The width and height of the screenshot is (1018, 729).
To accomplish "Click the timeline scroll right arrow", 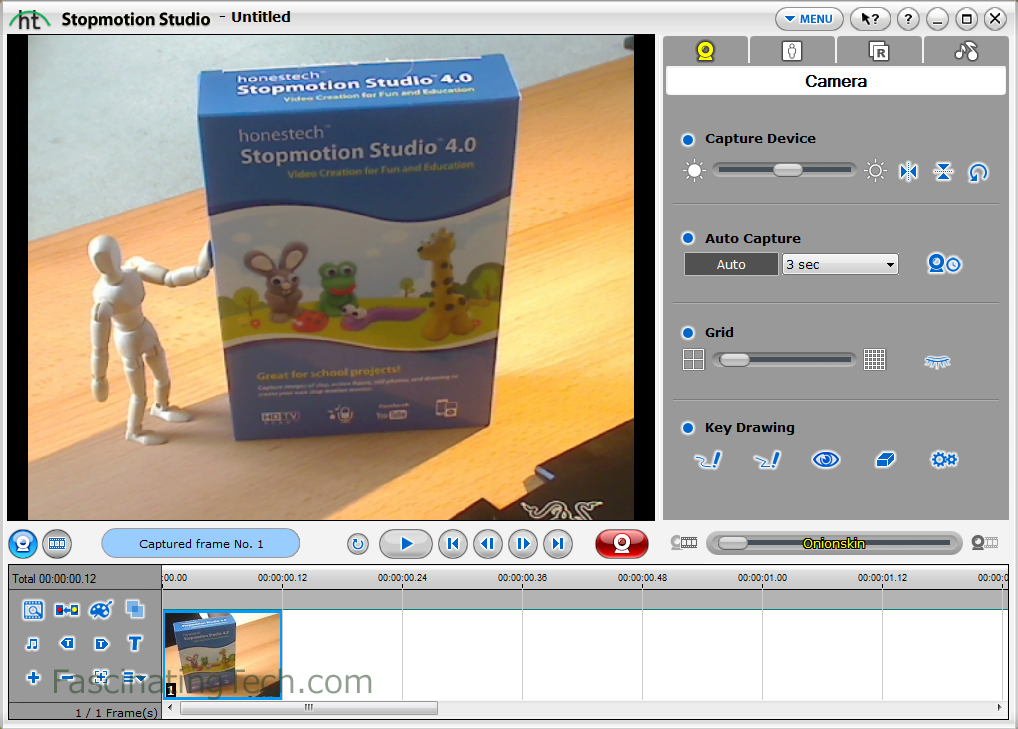I will click(x=999, y=708).
